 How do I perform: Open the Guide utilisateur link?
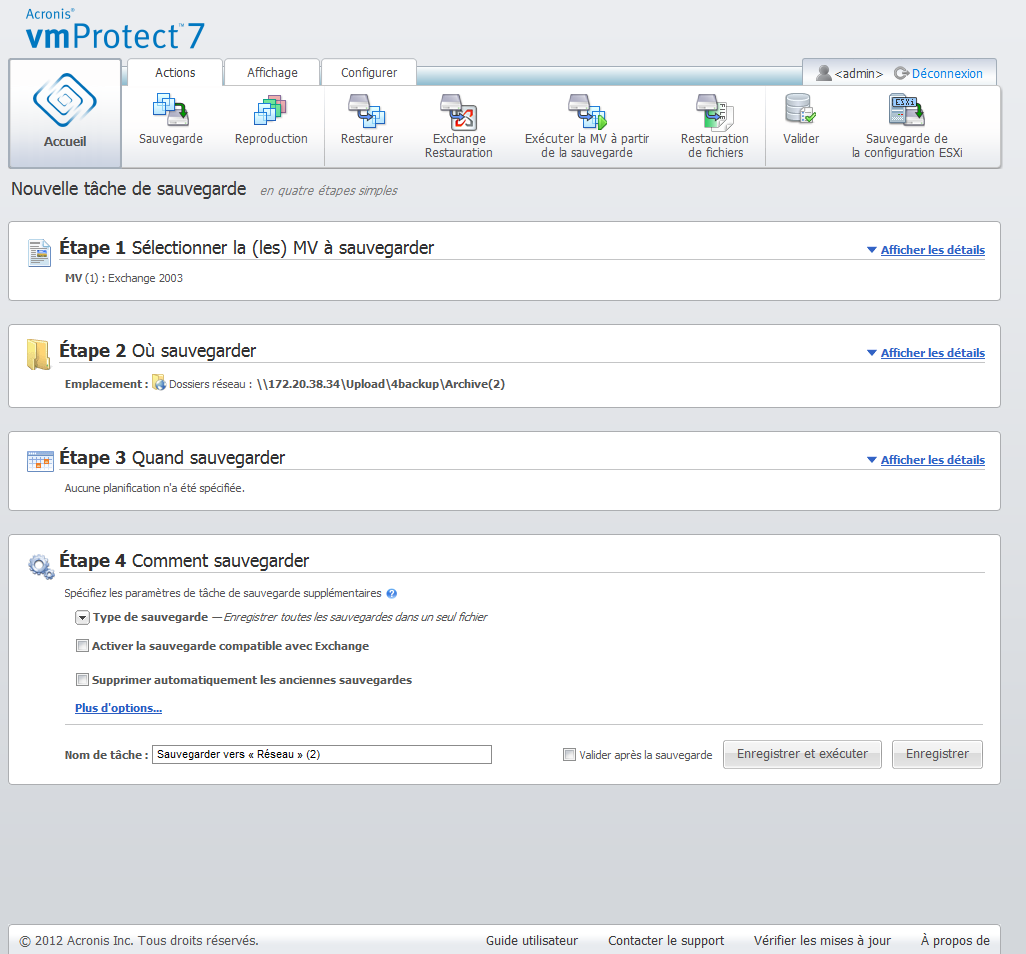[x=531, y=940]
